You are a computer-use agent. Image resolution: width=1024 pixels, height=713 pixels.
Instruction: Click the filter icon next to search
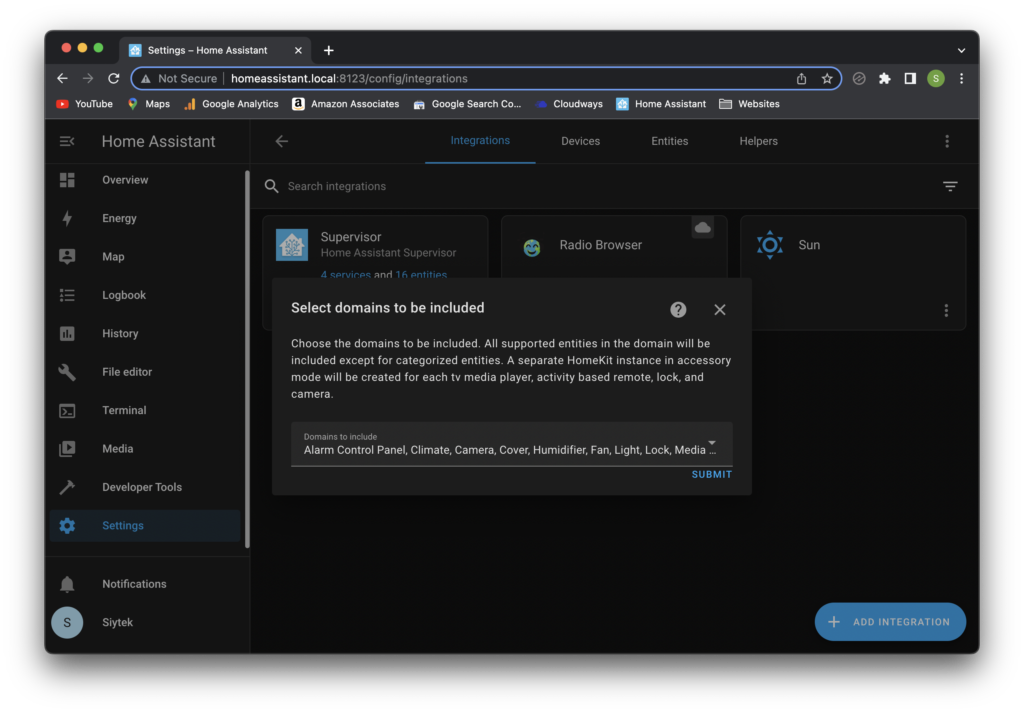point(950,186)
